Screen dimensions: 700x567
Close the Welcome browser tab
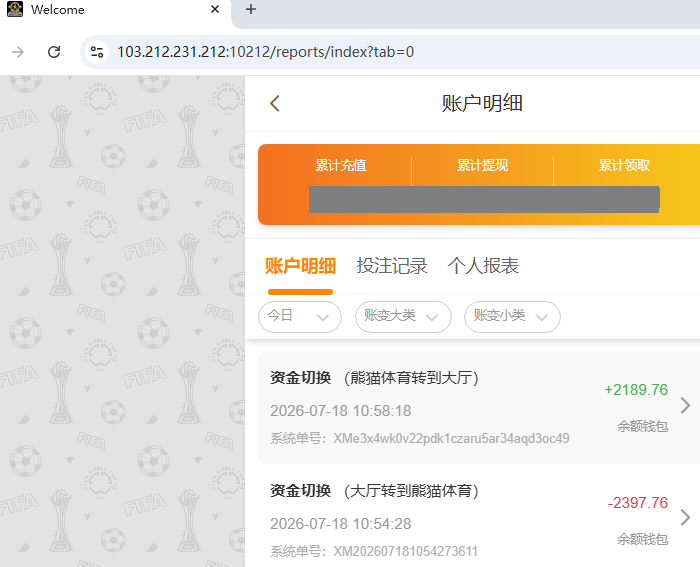coord(215,9)
